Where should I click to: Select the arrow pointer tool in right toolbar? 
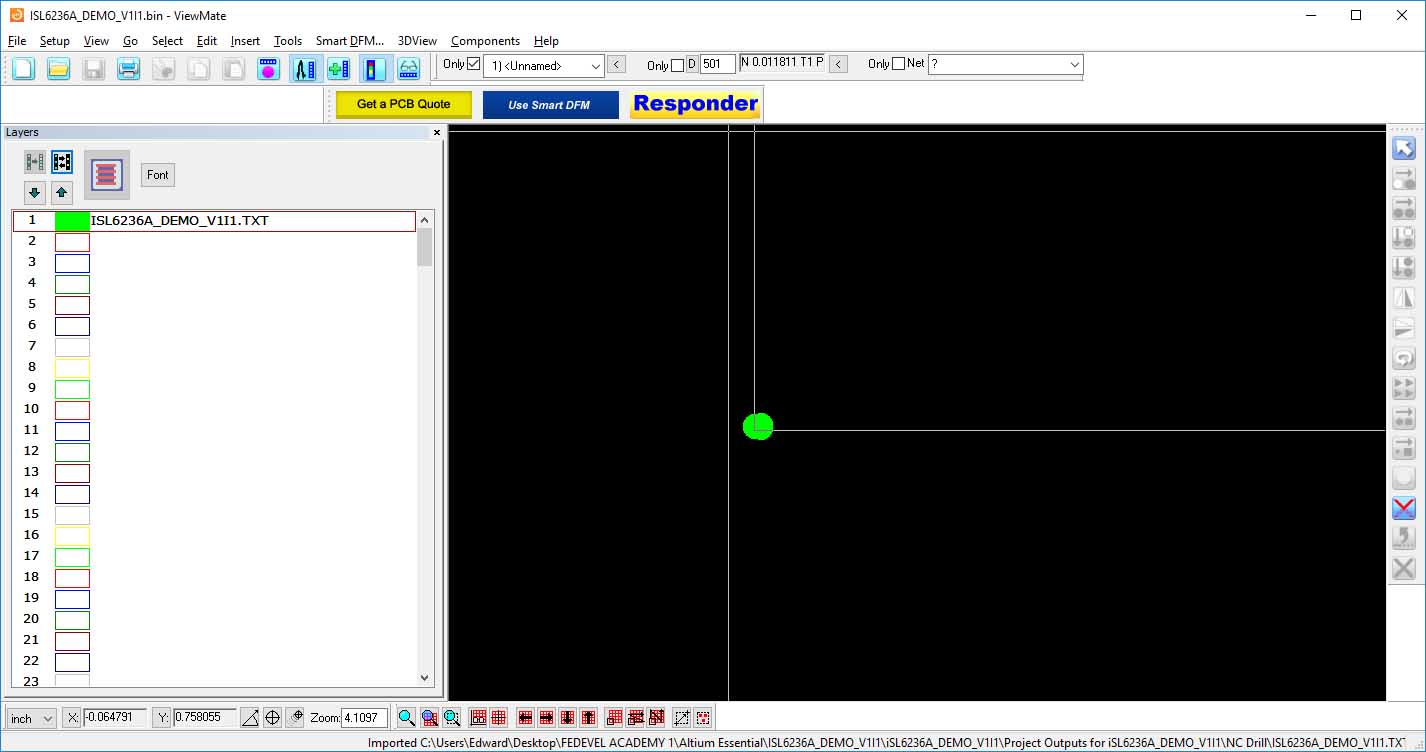1404,149
